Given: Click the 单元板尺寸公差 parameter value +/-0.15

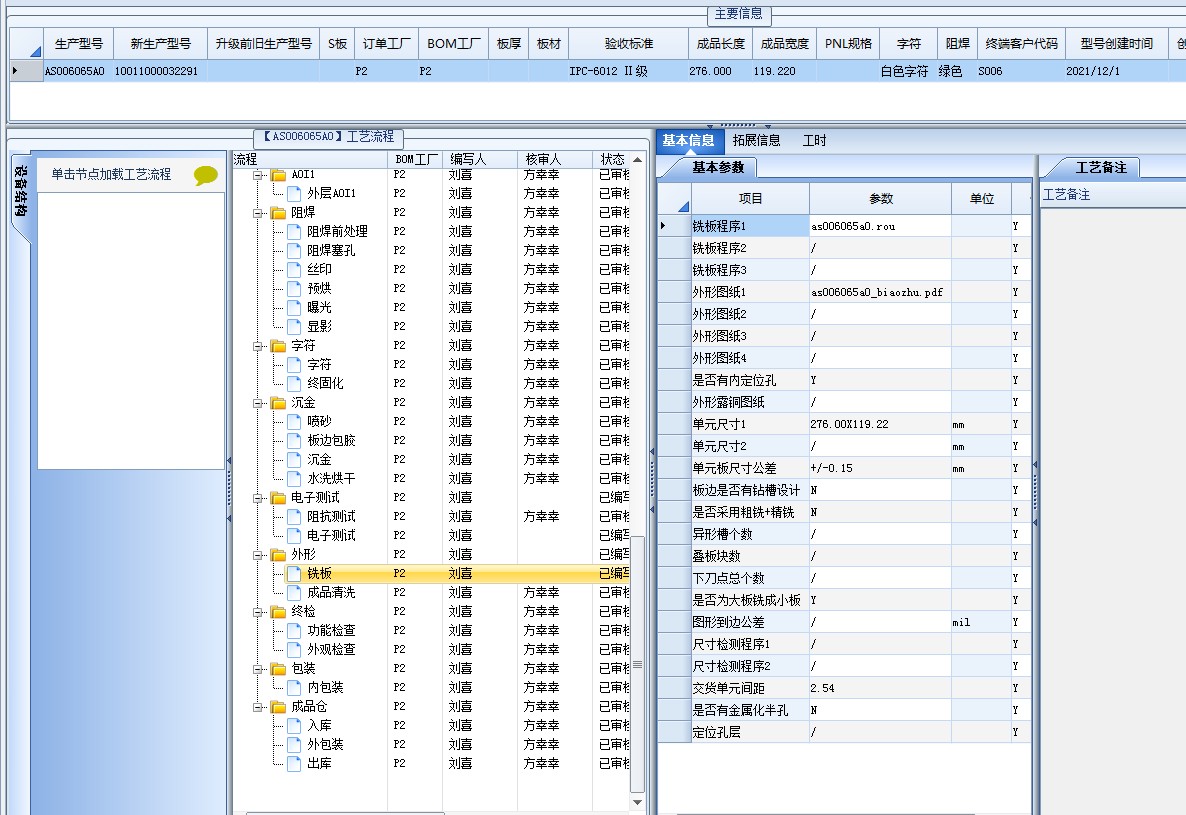Looking at the screenshot, I should pos(880,468).
